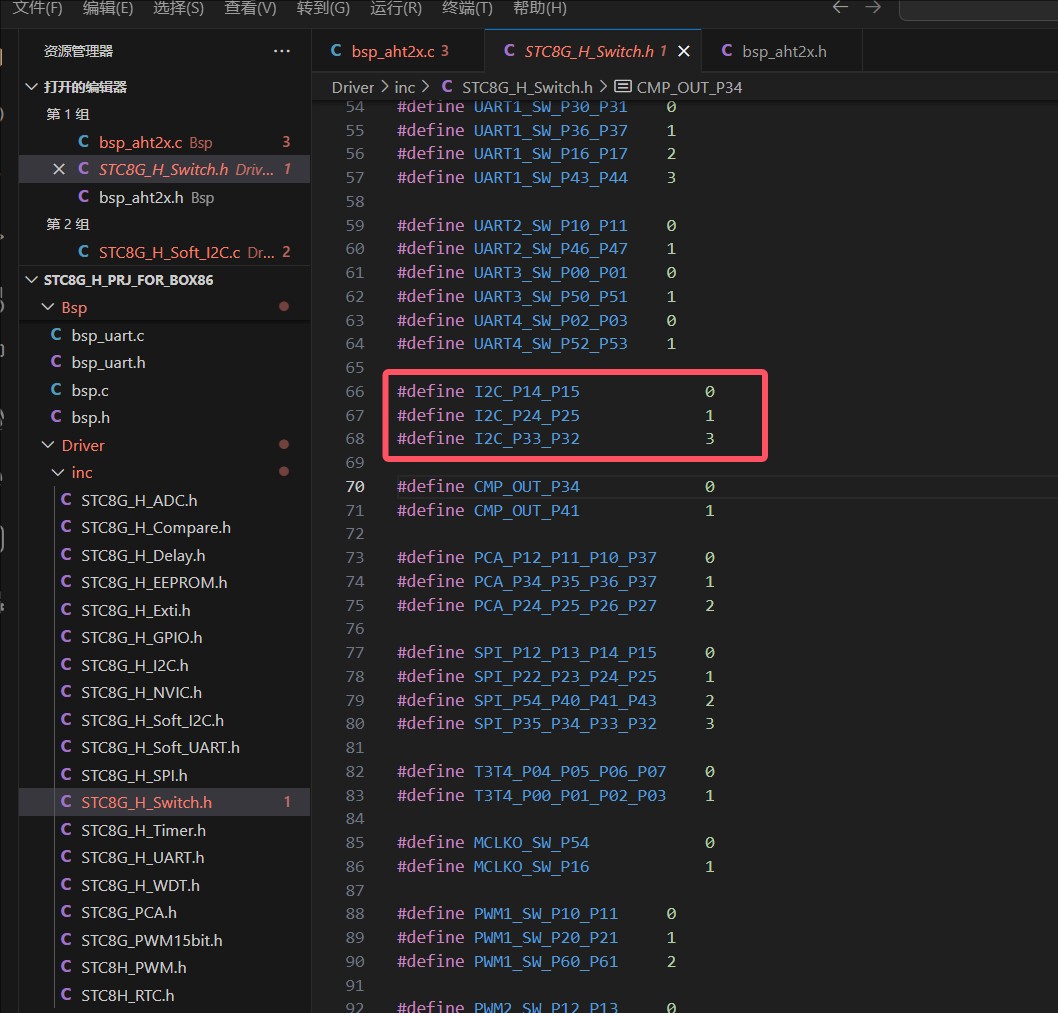Open STC8G_H_Soft_UART.h file

(x=165, y=748)
